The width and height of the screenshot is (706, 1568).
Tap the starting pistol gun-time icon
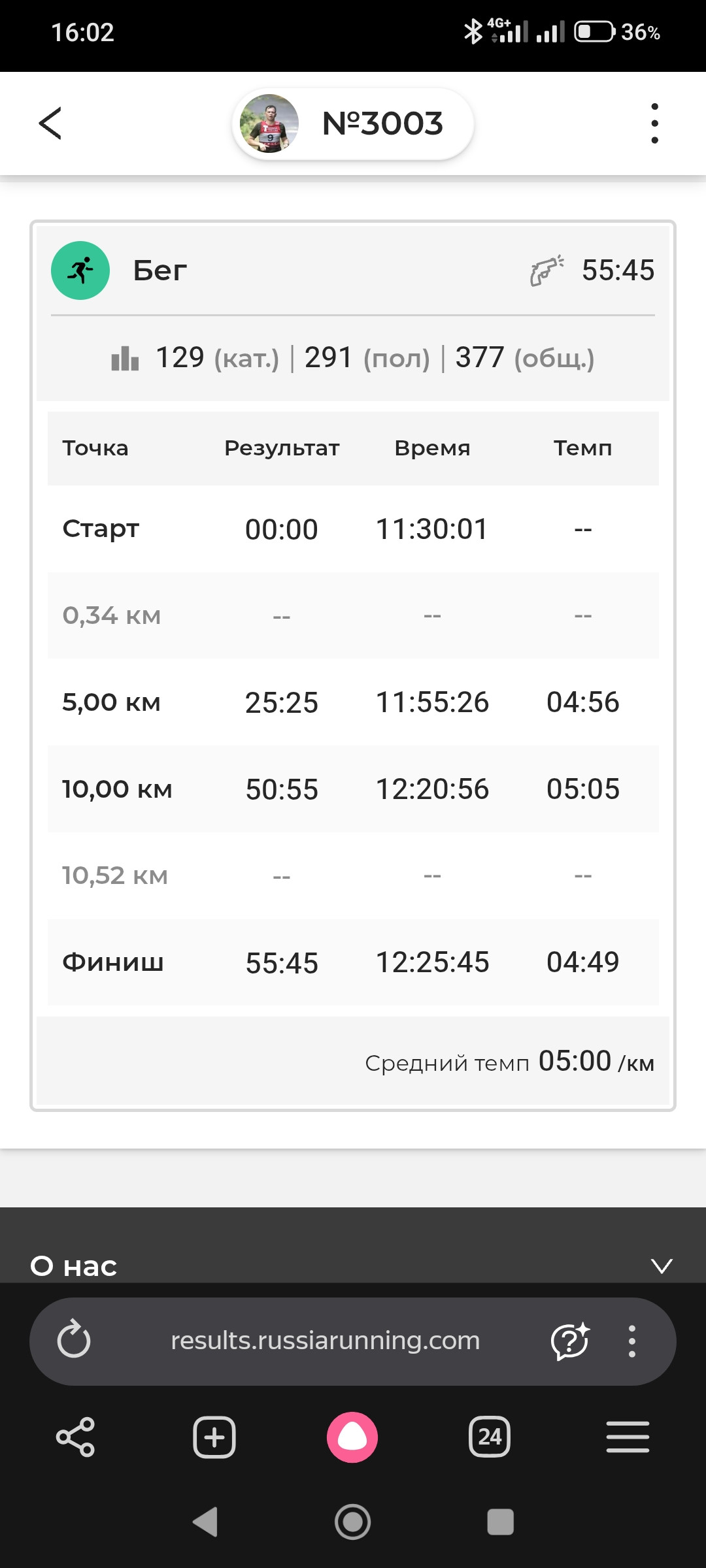pyautogui.click(x=547, y=270)
